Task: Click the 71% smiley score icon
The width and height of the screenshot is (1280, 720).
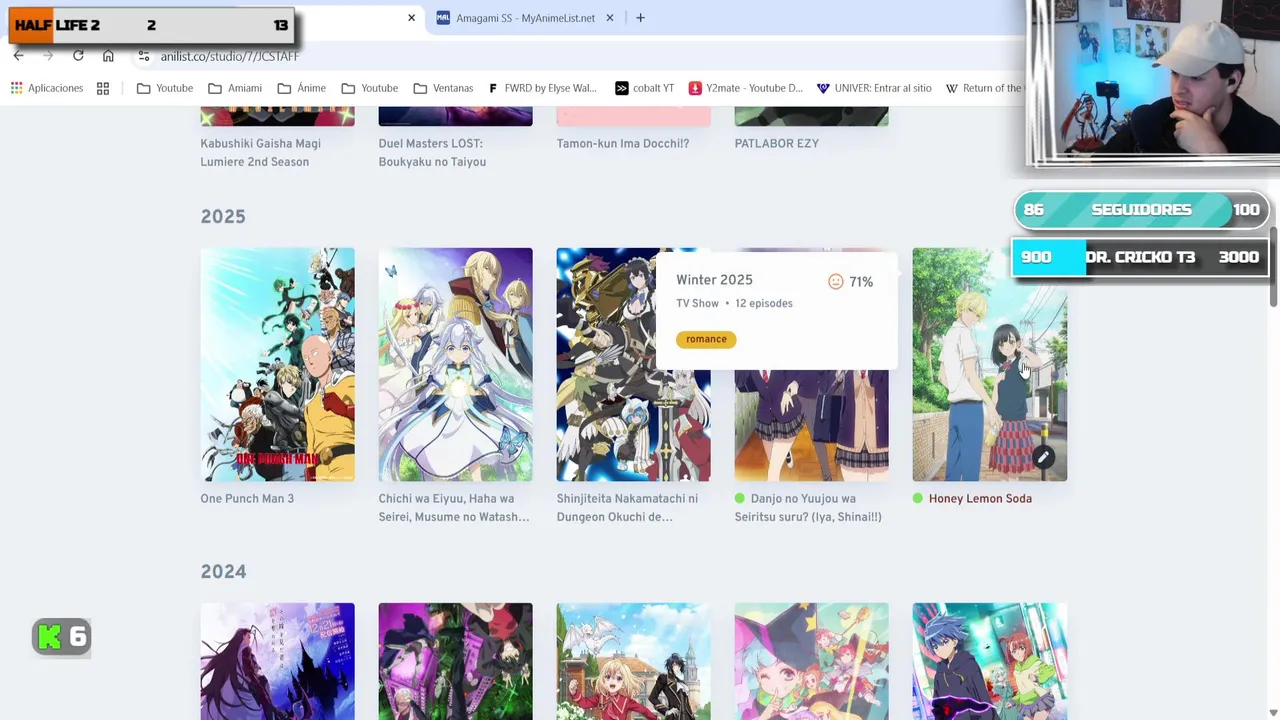Action: 836,282
